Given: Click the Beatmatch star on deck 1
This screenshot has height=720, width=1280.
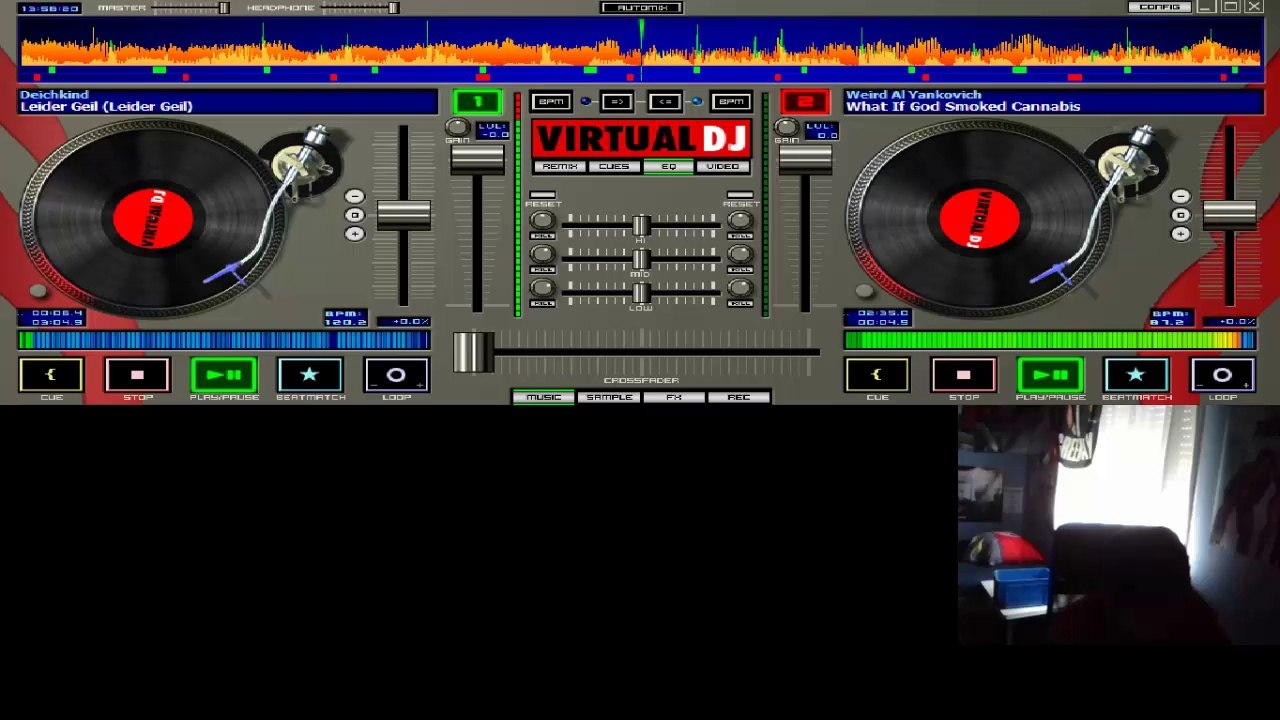Looking at the screenshot, I should (x=310, y=375).
